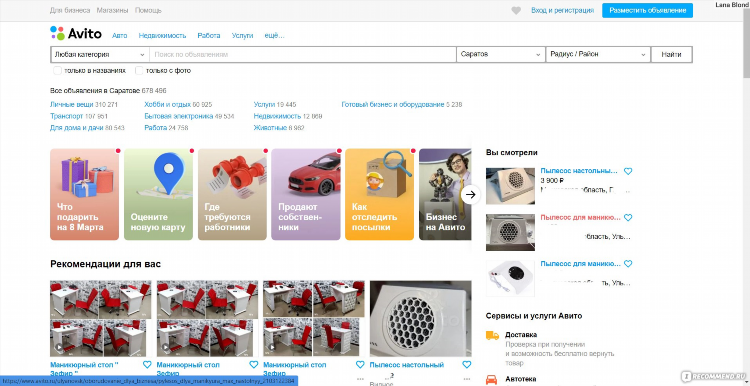This screenshot has width=750, height=386.
Task: Expand the 'Любая категория' dropdown
Action: click(x=100, y=55)
